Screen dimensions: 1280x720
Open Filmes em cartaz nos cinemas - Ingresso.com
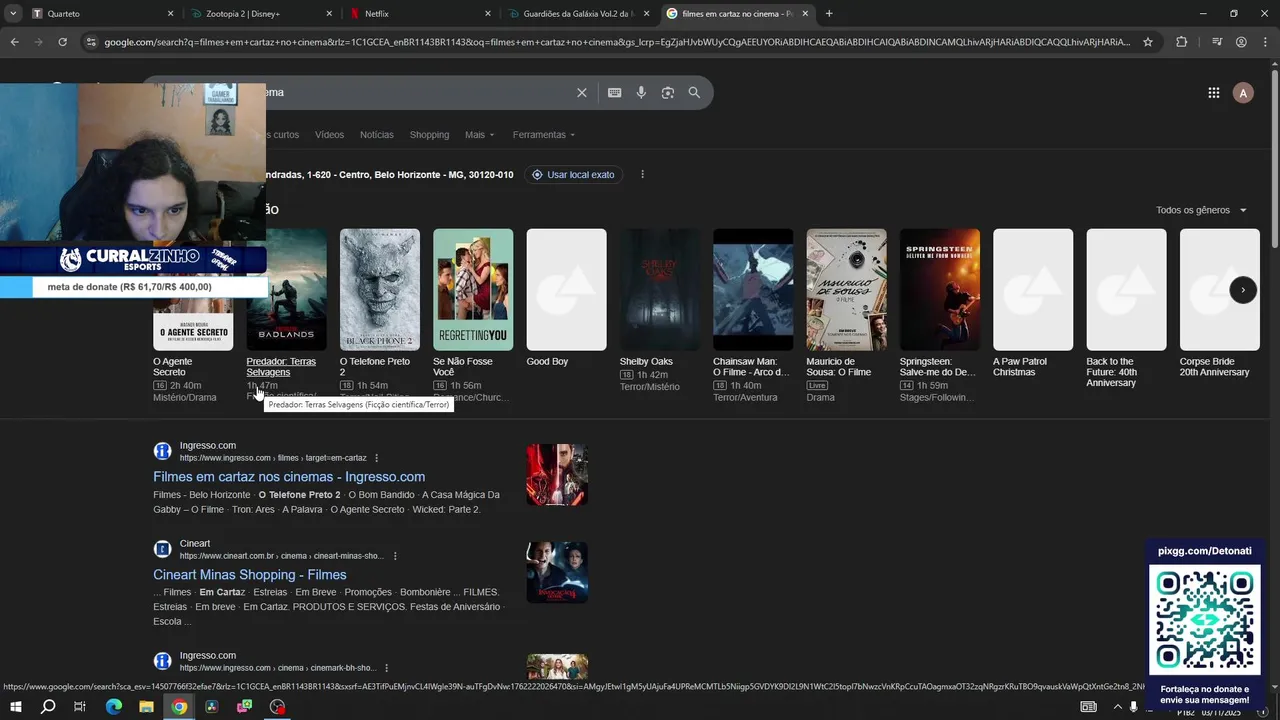[x=289, y=477]
